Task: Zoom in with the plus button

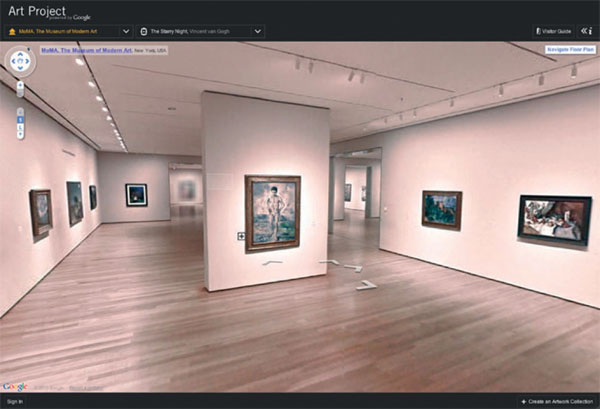Action: point(20,85)
